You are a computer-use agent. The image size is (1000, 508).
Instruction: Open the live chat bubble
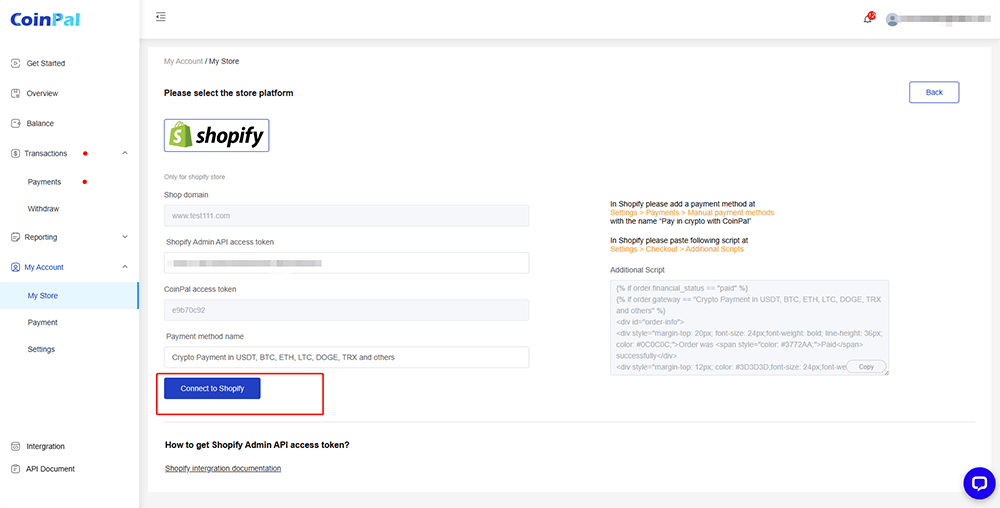pos(979,483)
